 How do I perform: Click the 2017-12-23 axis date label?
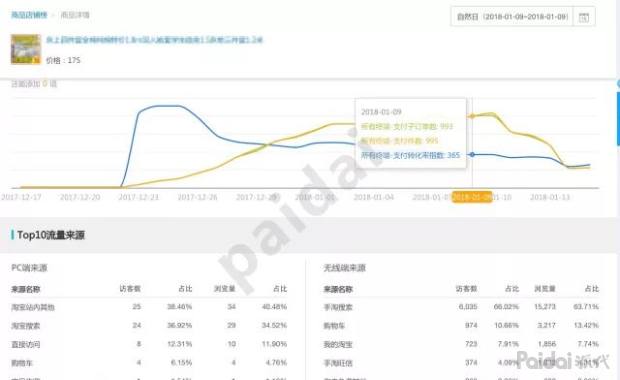click(139, 197)
